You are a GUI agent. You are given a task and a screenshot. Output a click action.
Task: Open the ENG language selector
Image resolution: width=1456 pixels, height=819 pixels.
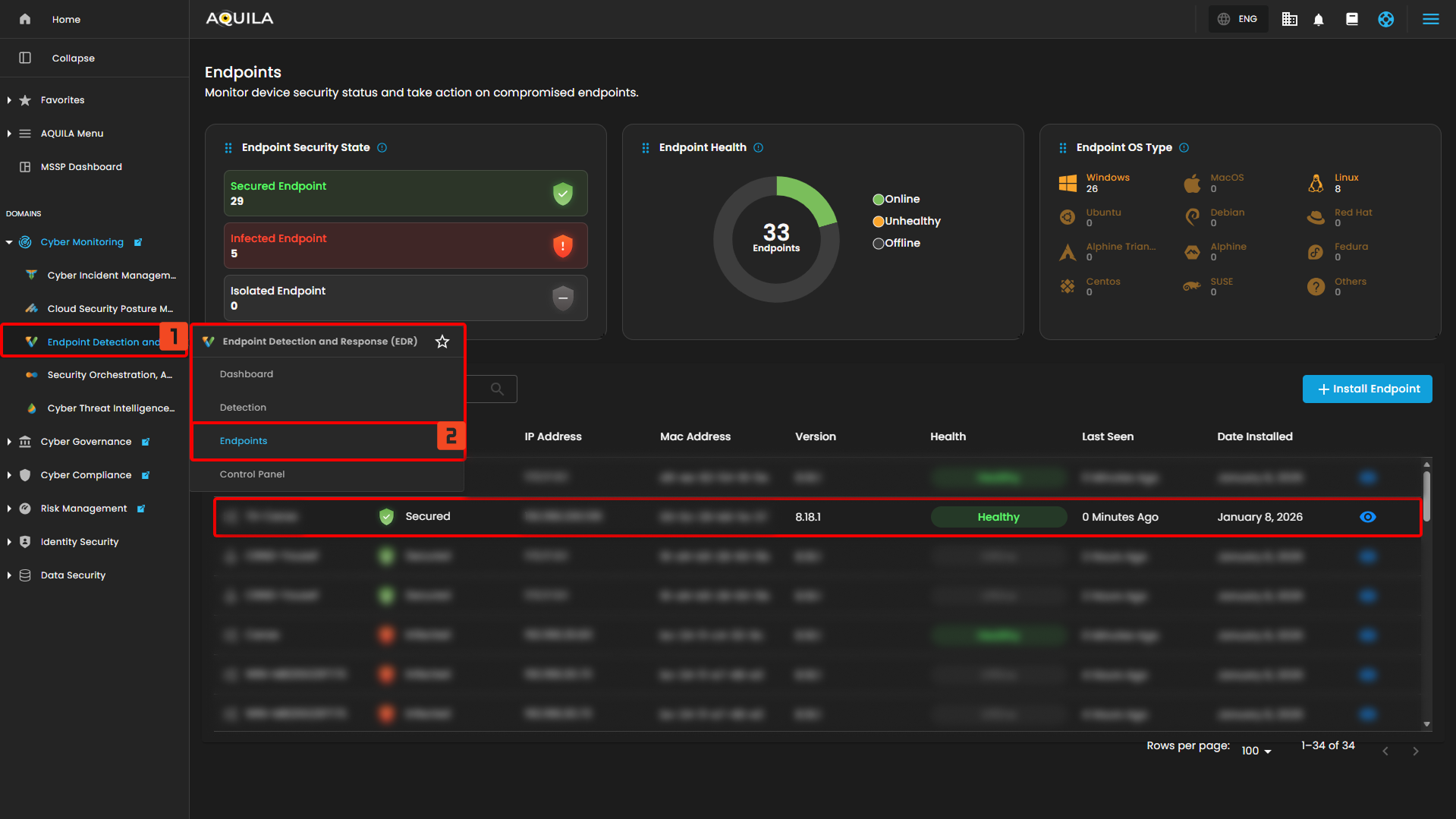(x=1238, y=20)
